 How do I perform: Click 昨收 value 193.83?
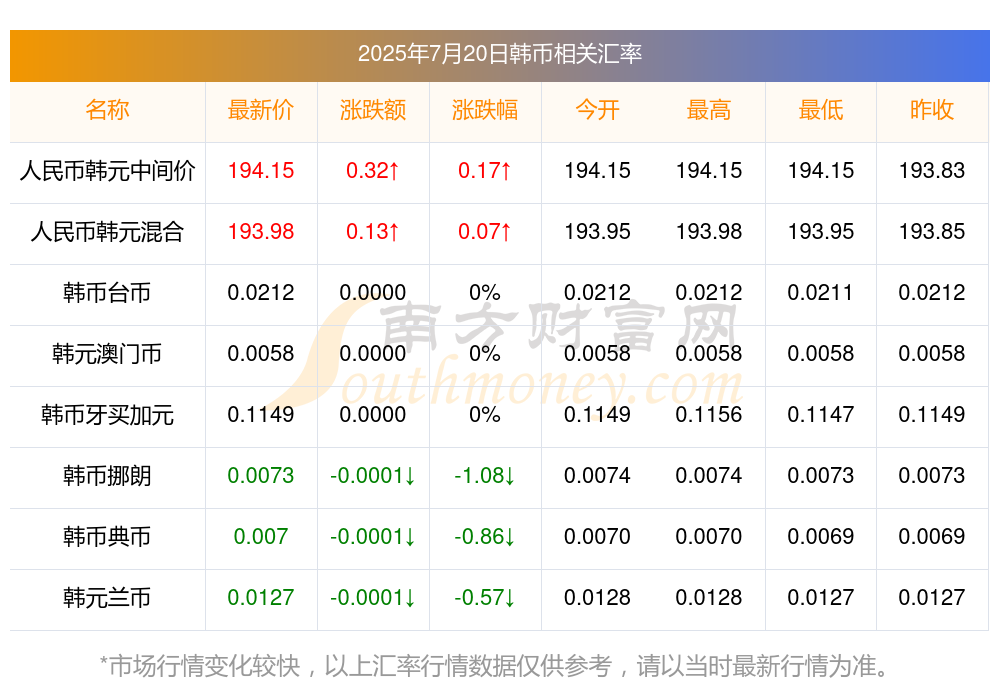[932, 170]
